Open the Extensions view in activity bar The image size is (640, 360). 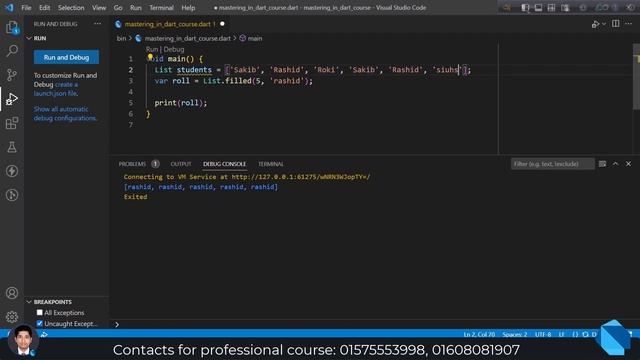point(12,123)
